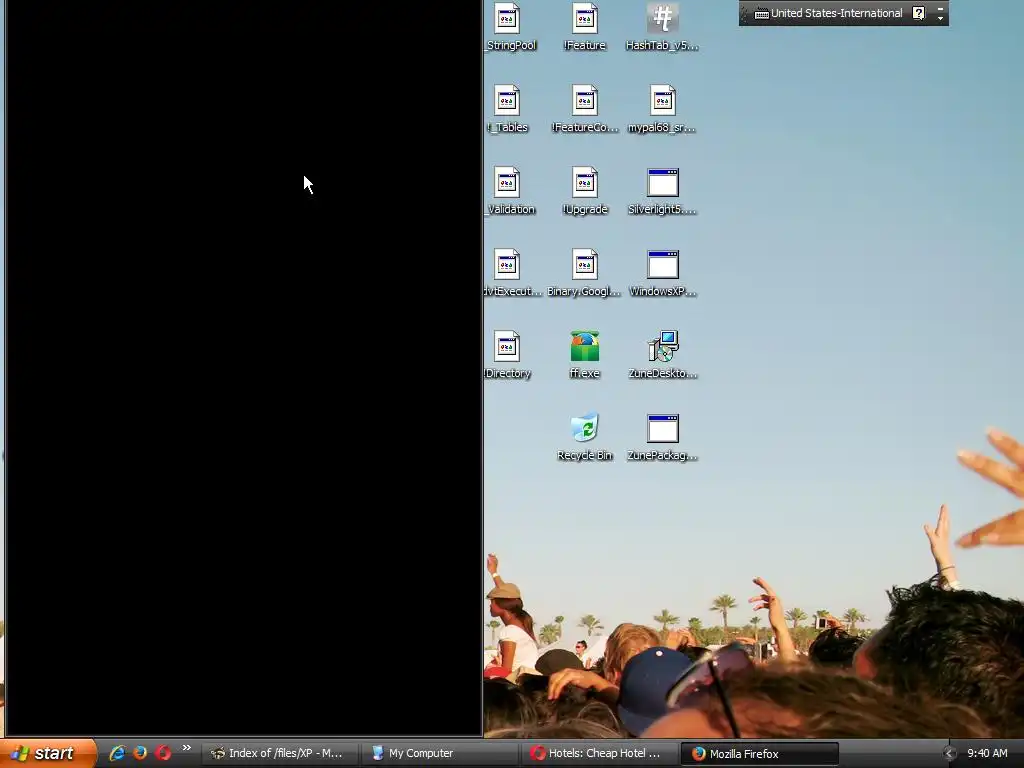Open the language bar options arrow
The width and height of the screenshot is (1024, 768).
(x=940, y=18)
